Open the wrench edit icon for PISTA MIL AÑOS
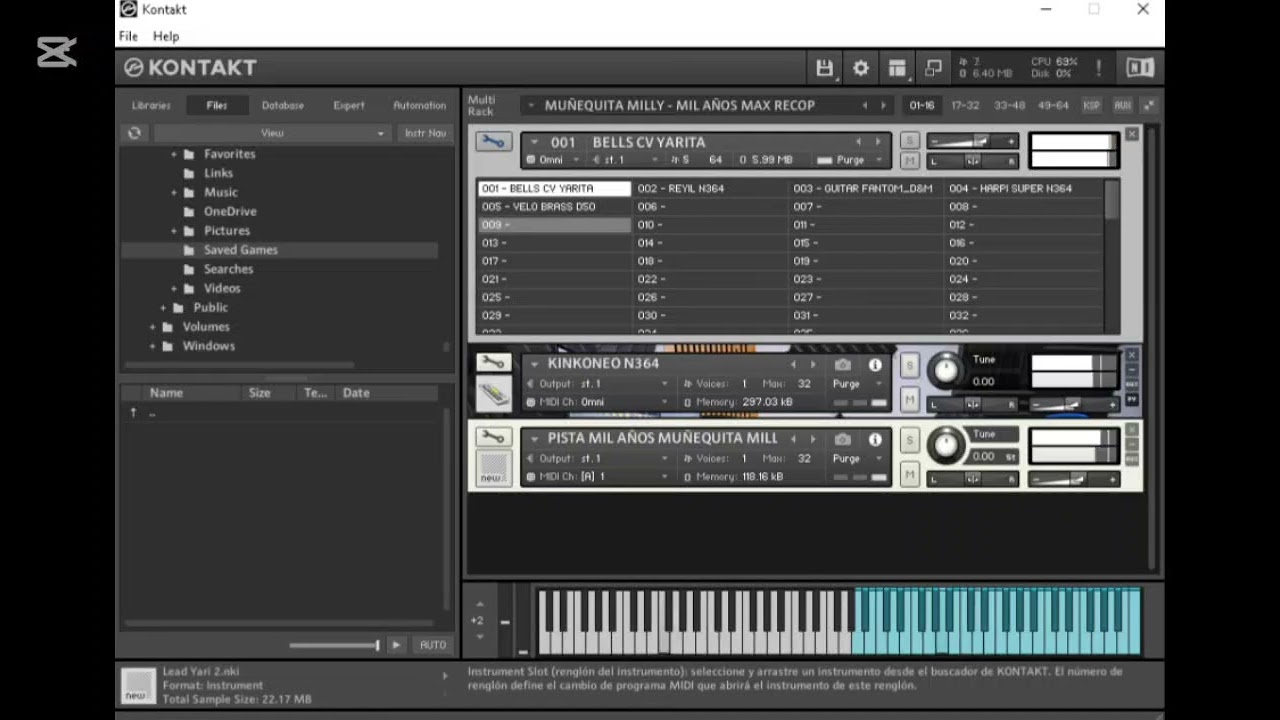This screenshot has height=720, width=1280. [x=493, y=437]
